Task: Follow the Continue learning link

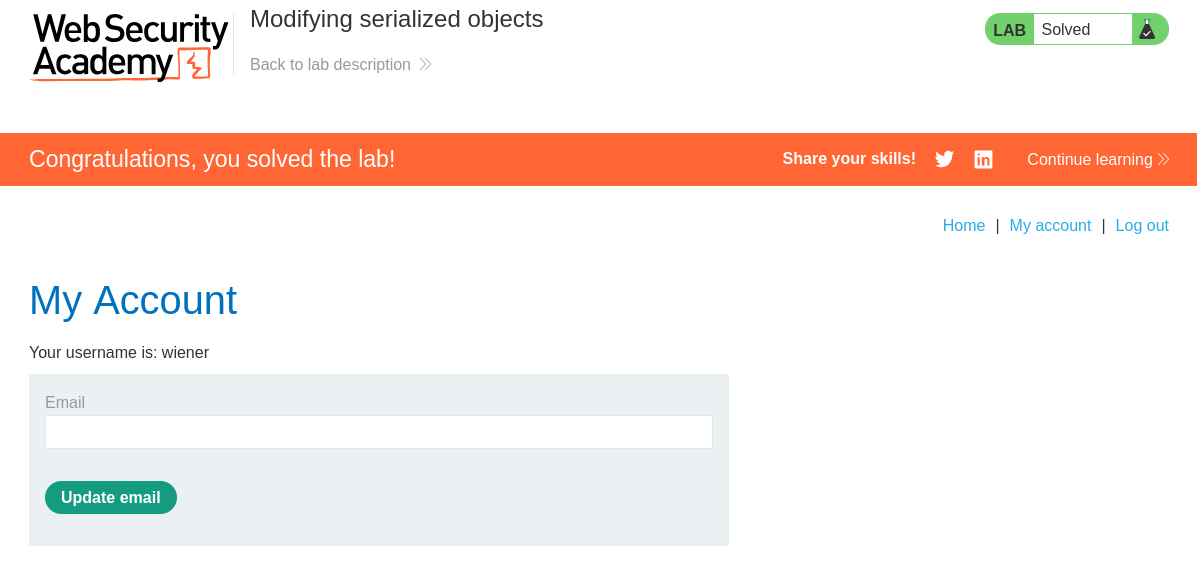Action: tap(1089, 159)
